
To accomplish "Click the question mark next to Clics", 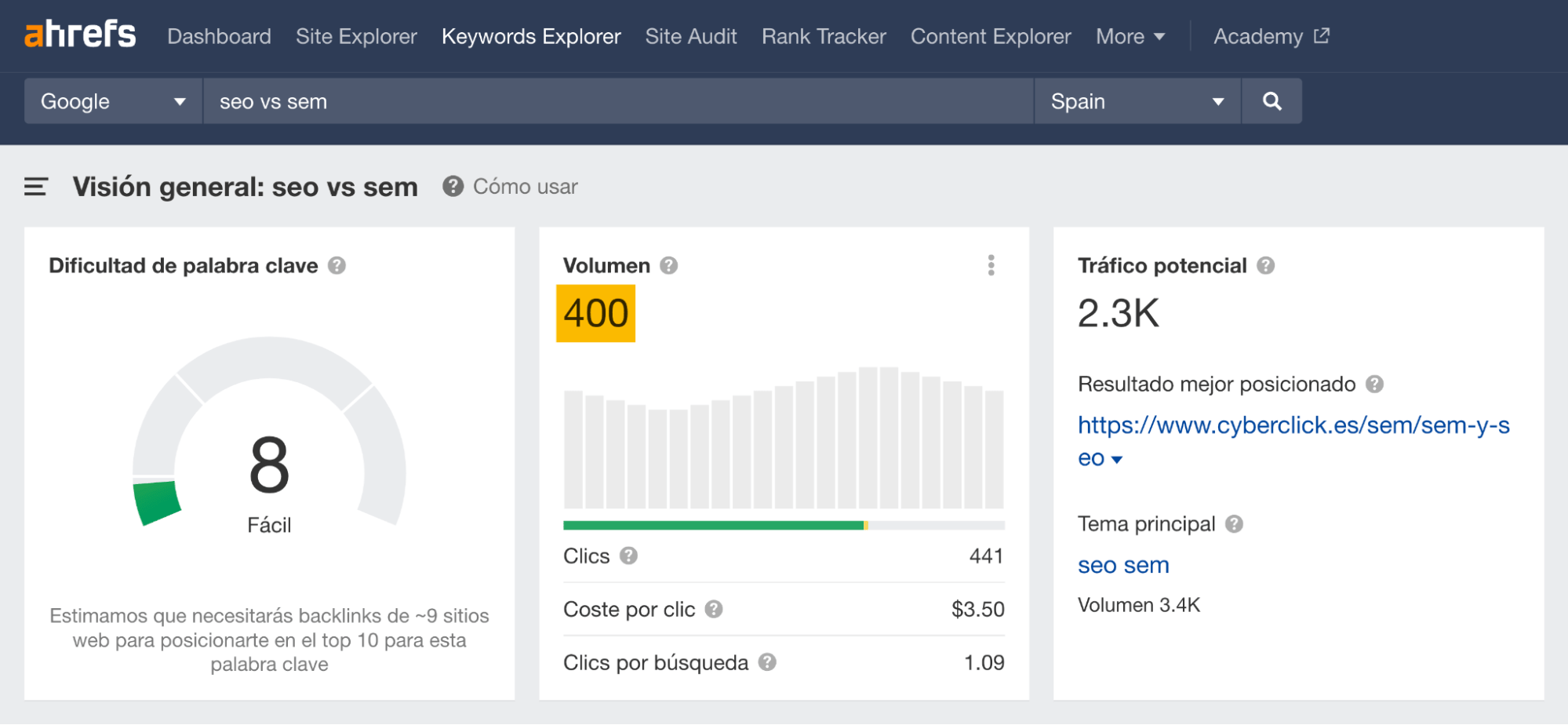I will (x=628, y=557).
